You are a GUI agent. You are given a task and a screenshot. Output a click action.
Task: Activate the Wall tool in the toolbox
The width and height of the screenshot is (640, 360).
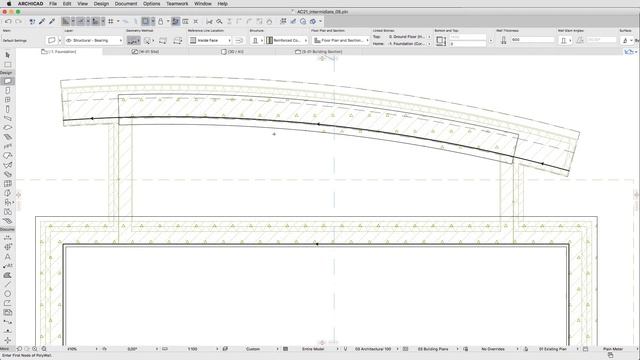coord(7,81)
